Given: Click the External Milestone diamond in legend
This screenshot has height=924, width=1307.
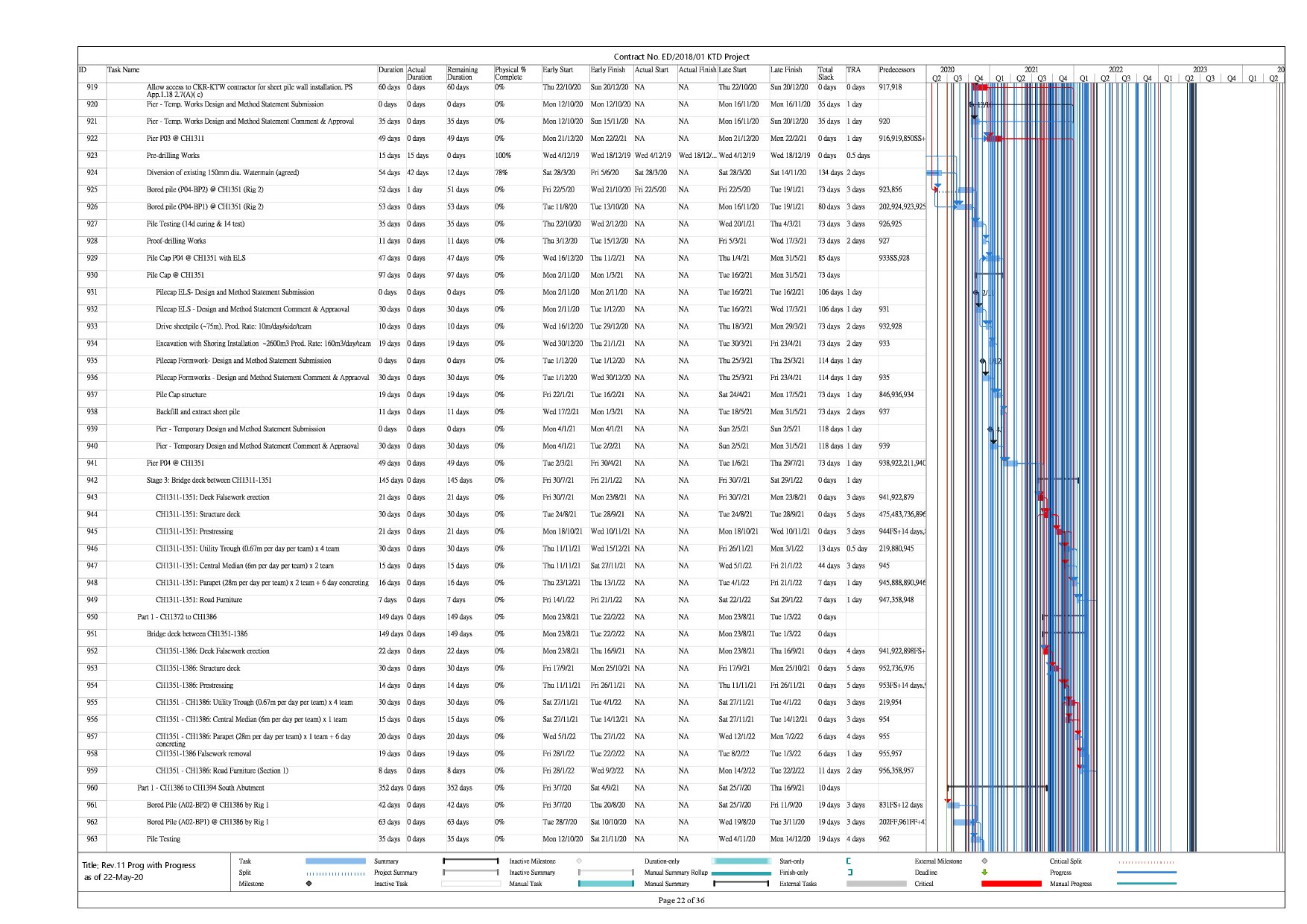Looking at the screenshot, I should (x=984, y=861).
